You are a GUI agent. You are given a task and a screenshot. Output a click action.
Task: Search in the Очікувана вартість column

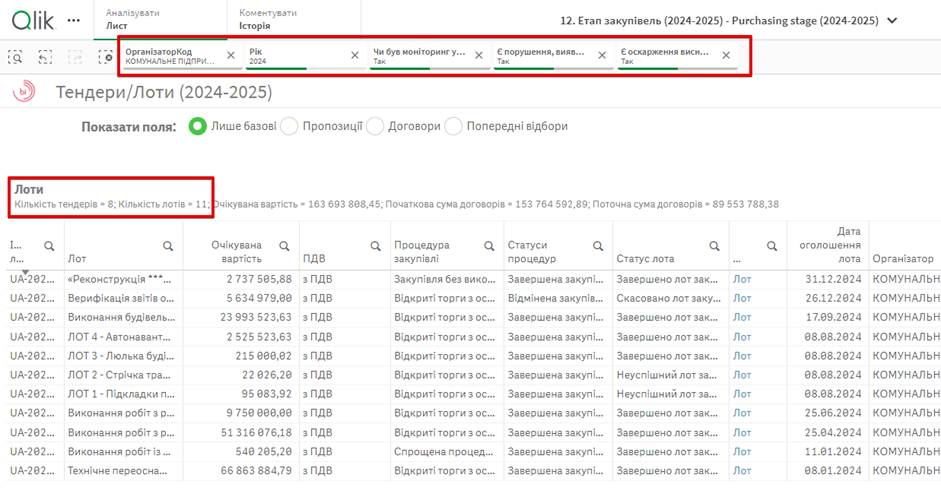click(x=284, y=246)
